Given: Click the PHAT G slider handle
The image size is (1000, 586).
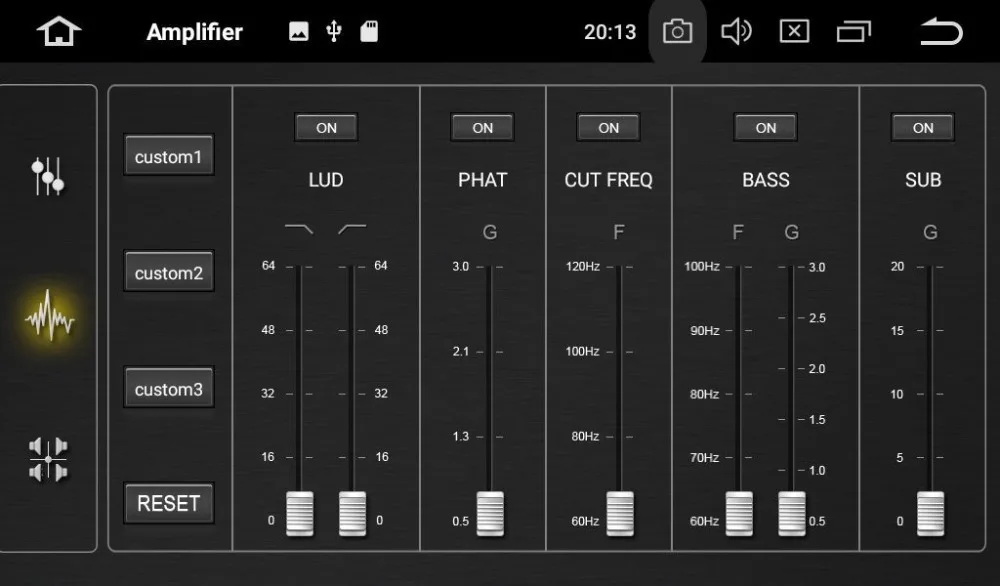Looking at the screenshot, I should tap(490, 513).
